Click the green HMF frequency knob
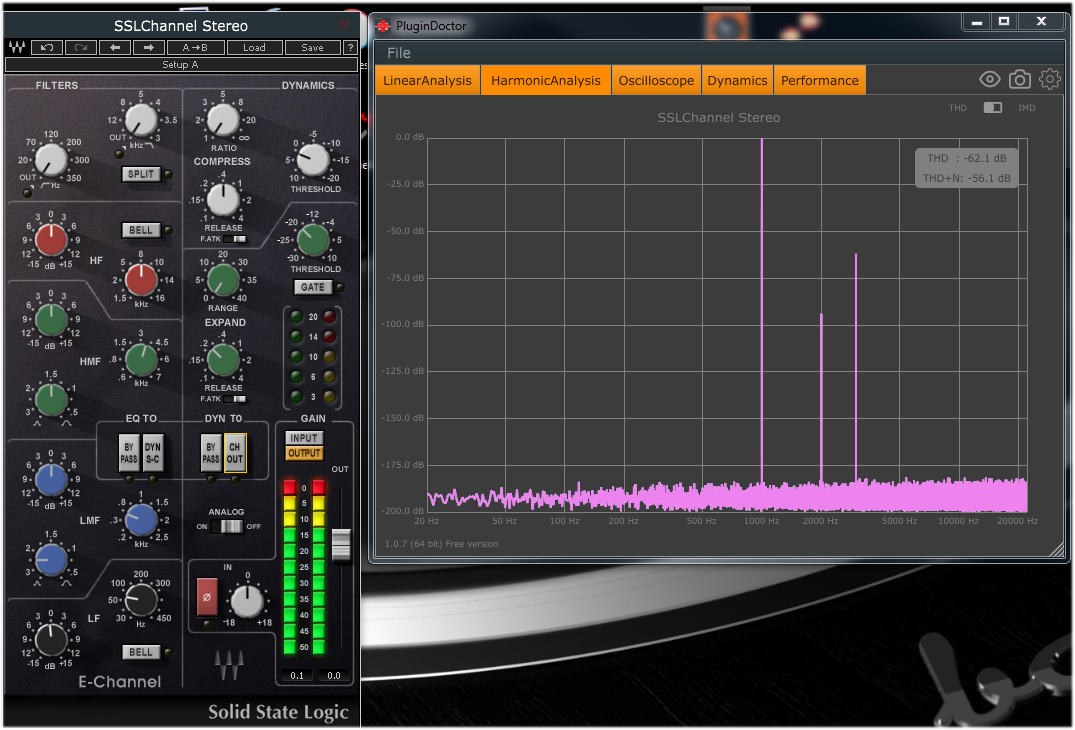1075x730 pixels. pos(141,360)
